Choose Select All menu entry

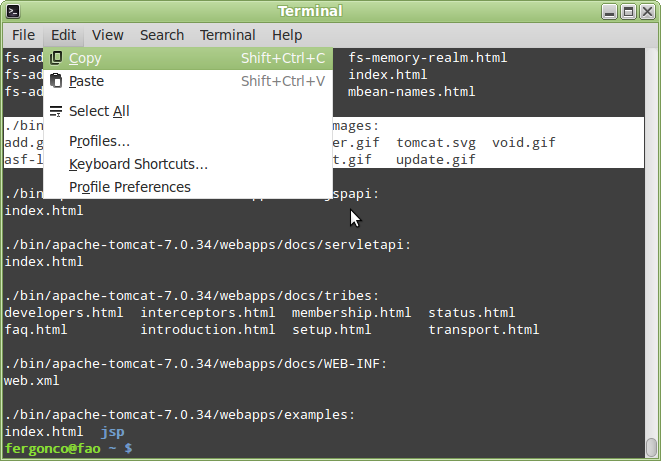pyautogui.click(x=188, y=111)
